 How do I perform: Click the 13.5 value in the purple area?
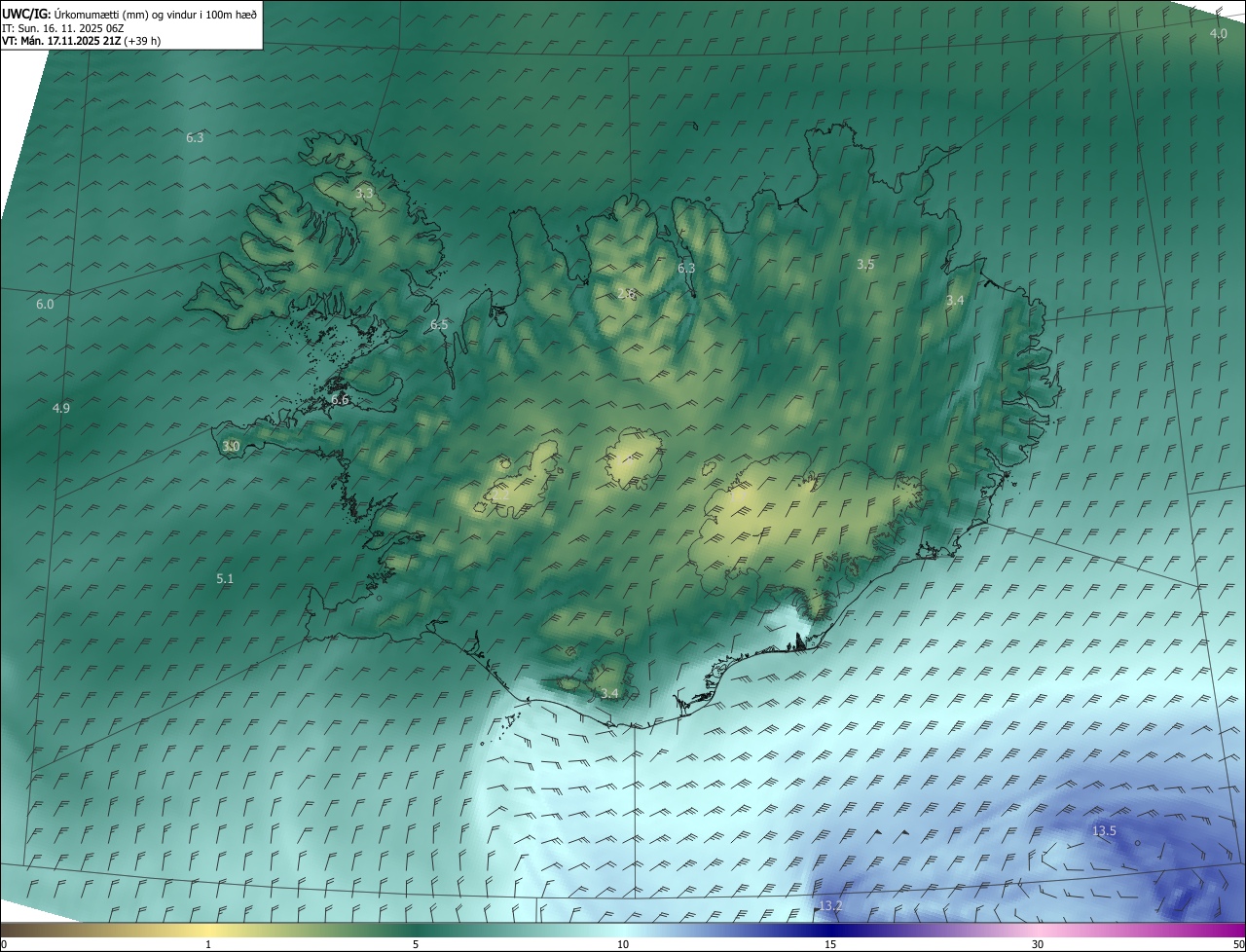[1104, 830]
